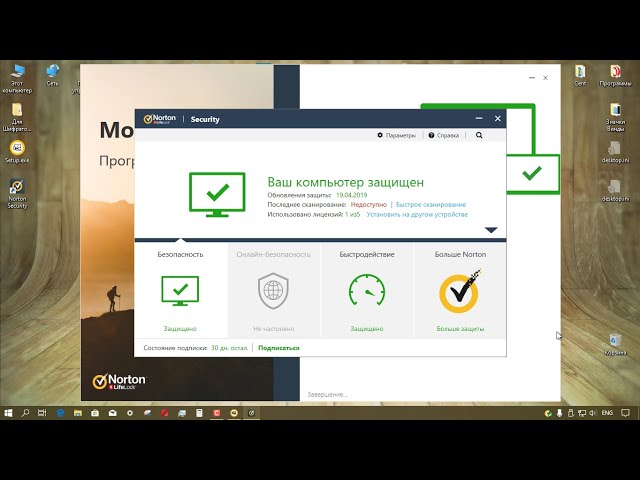
Task: Click Защищено label under Безопасность
Action: 180,329
